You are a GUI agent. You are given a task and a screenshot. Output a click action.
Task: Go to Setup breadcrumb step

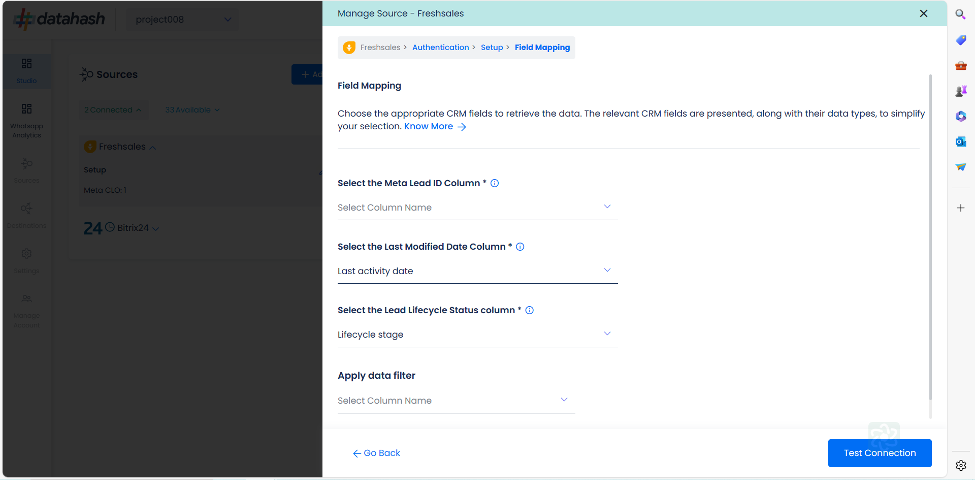click(492, 47)
